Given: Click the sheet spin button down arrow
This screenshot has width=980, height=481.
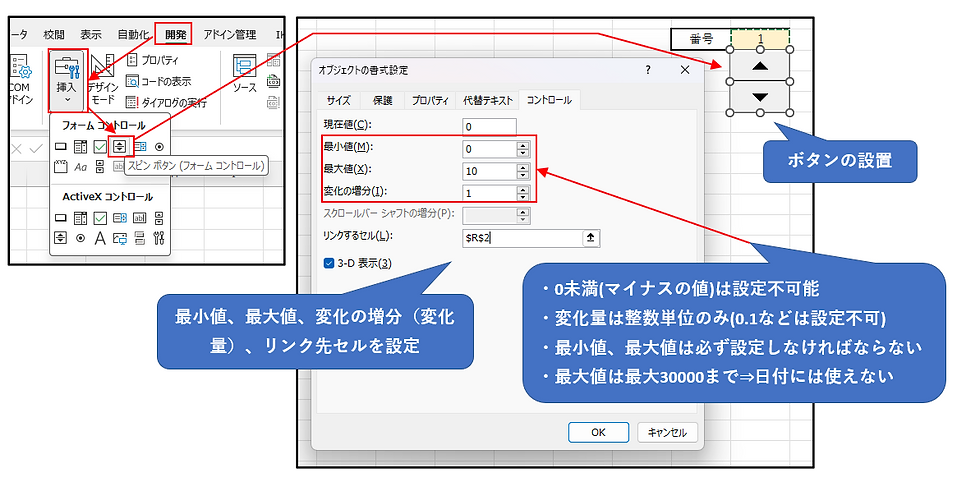Looking at the screenshot, I should (x=760, y=97).
